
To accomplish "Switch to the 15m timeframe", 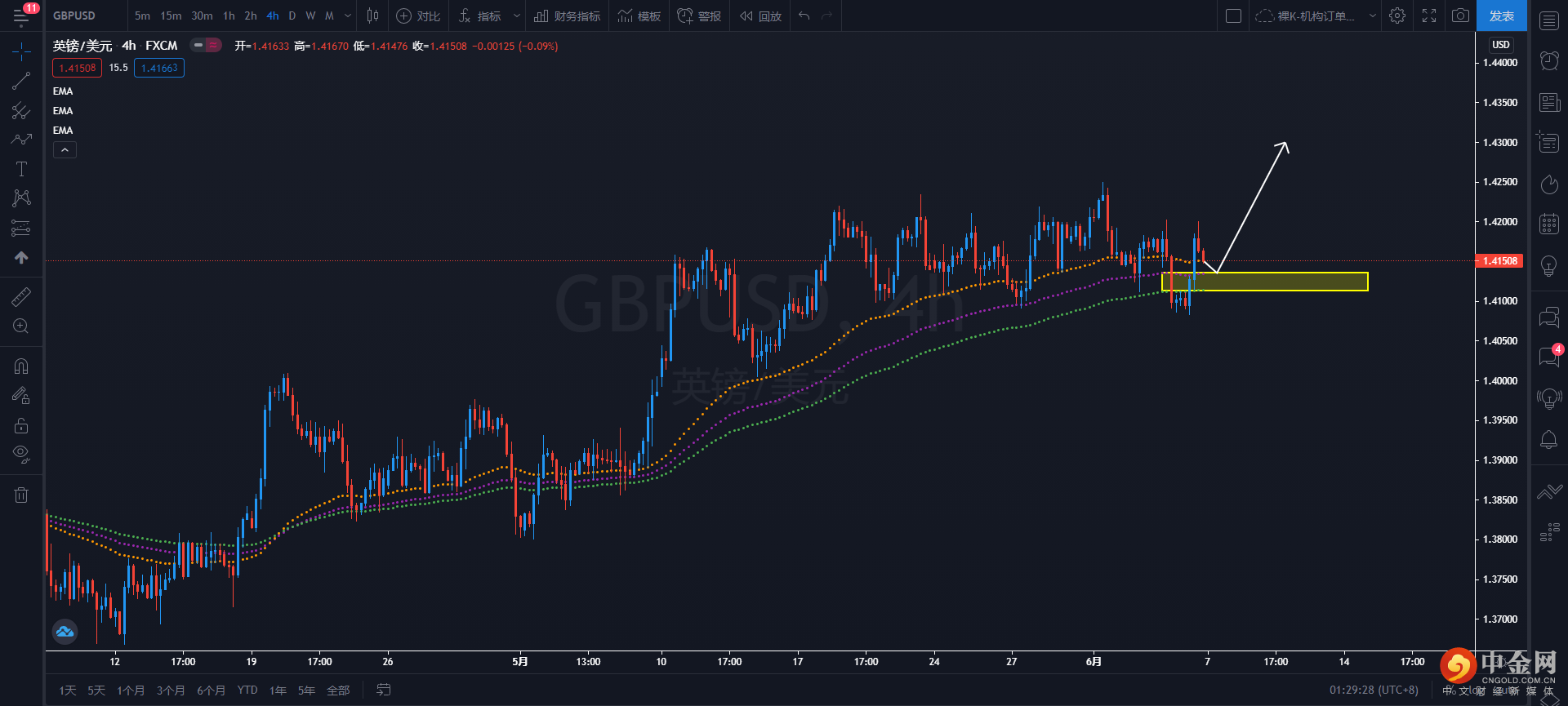I will [x=171, y=16].
